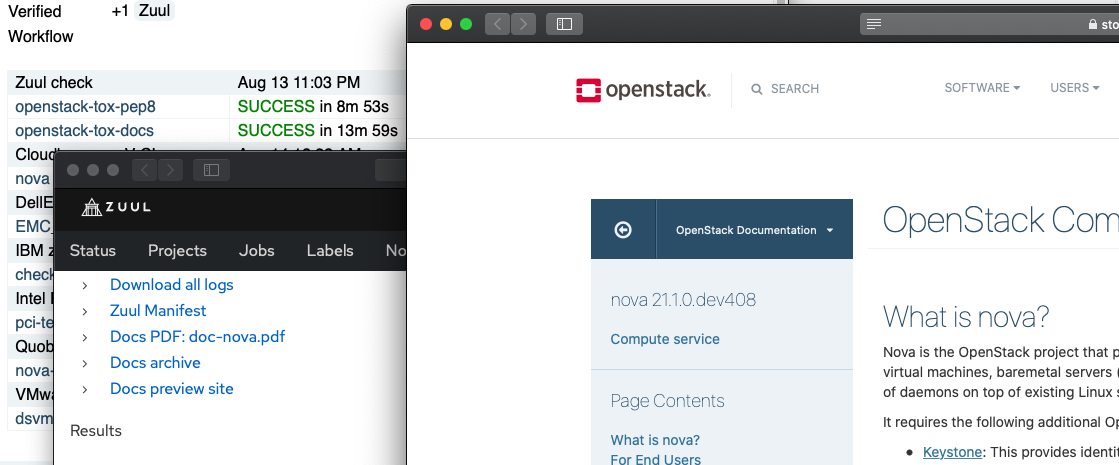Follow the Keystone link
The width and height of the screenshot is (1119, 465).
pos(950,452)
